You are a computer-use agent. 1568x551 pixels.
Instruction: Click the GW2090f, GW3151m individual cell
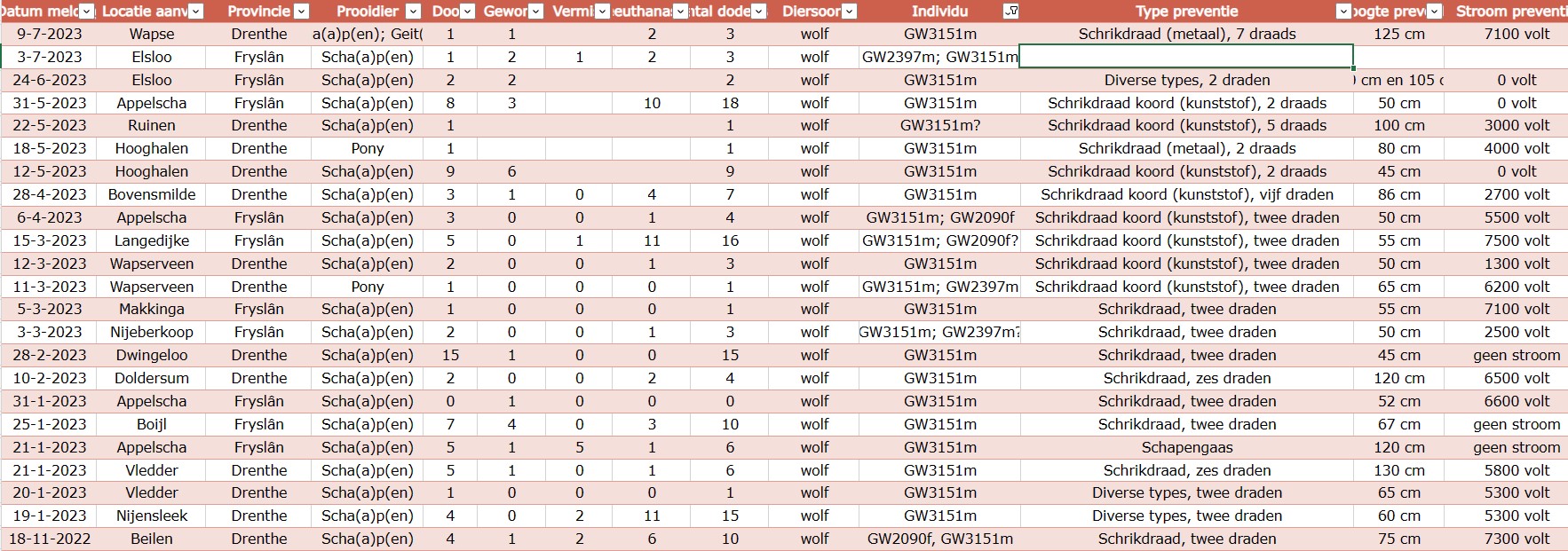pyautogui.click(x=939, y=539)
